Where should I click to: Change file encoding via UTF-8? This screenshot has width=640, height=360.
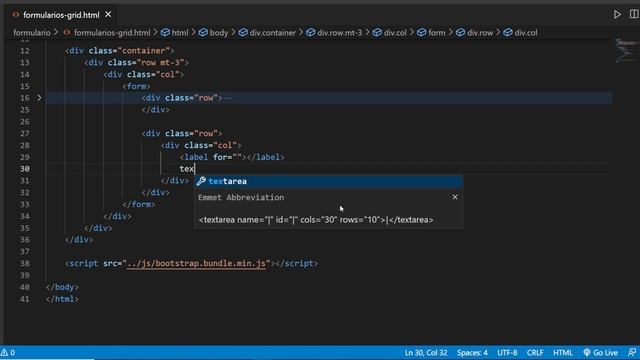click(x=507, y=353)
